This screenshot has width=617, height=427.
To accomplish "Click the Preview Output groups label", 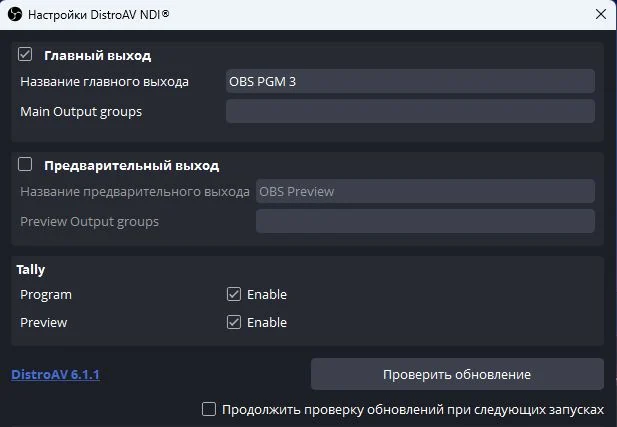I will [x=89, y=222].
